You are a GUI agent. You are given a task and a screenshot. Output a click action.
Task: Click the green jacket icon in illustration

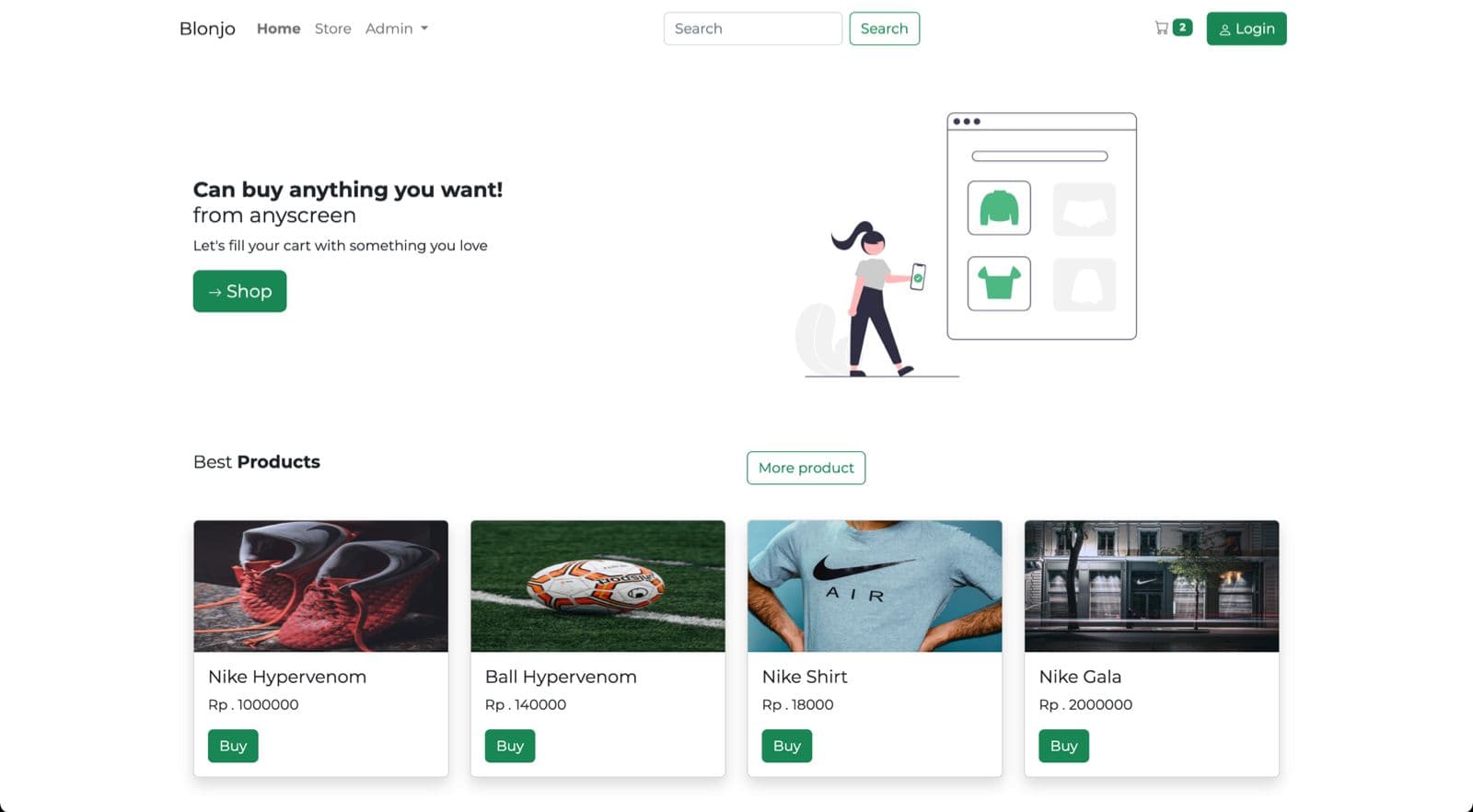point(999,208)
